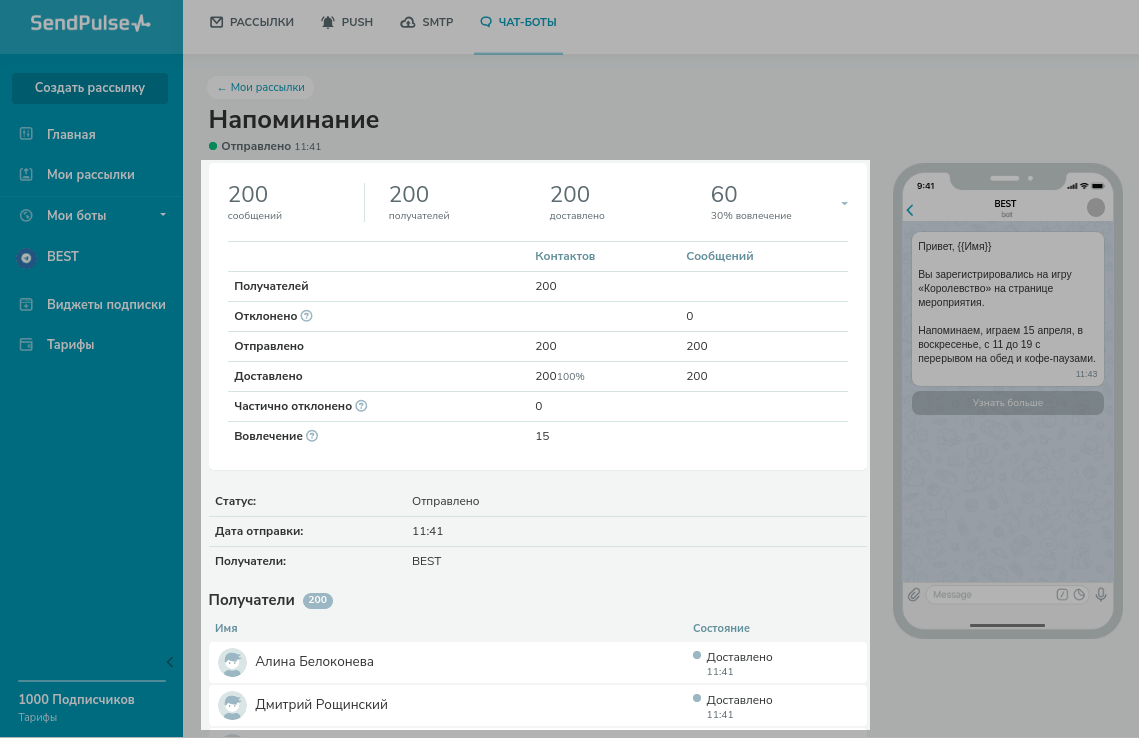This screenshot has width=1139, height=738.
Task: Click the Message input field in preview
Action: 990,595
